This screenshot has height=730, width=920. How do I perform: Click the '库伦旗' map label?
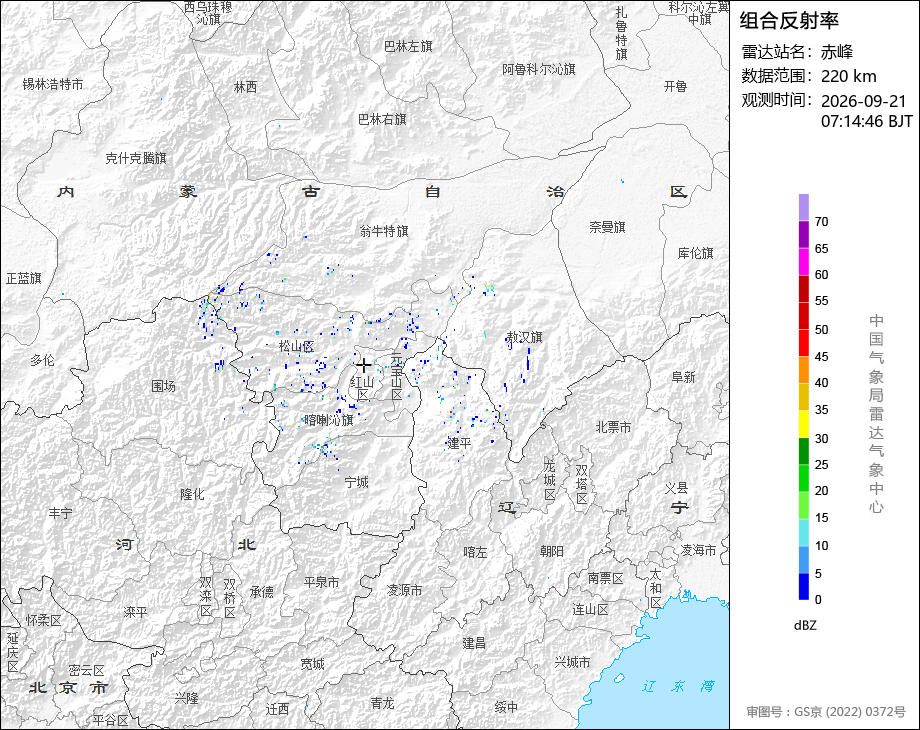695,253
